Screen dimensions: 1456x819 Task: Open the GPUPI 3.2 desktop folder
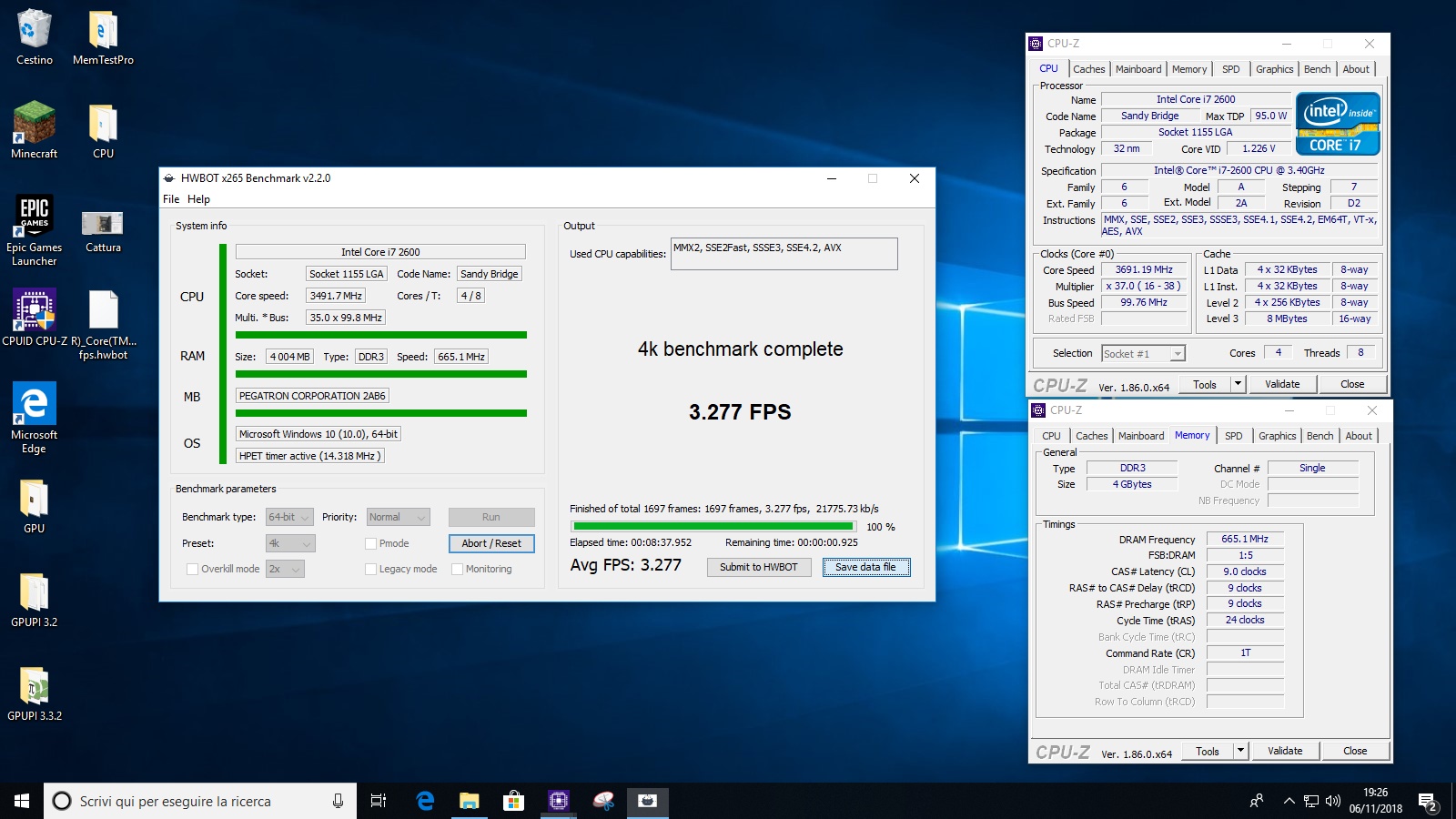(34, 599)
